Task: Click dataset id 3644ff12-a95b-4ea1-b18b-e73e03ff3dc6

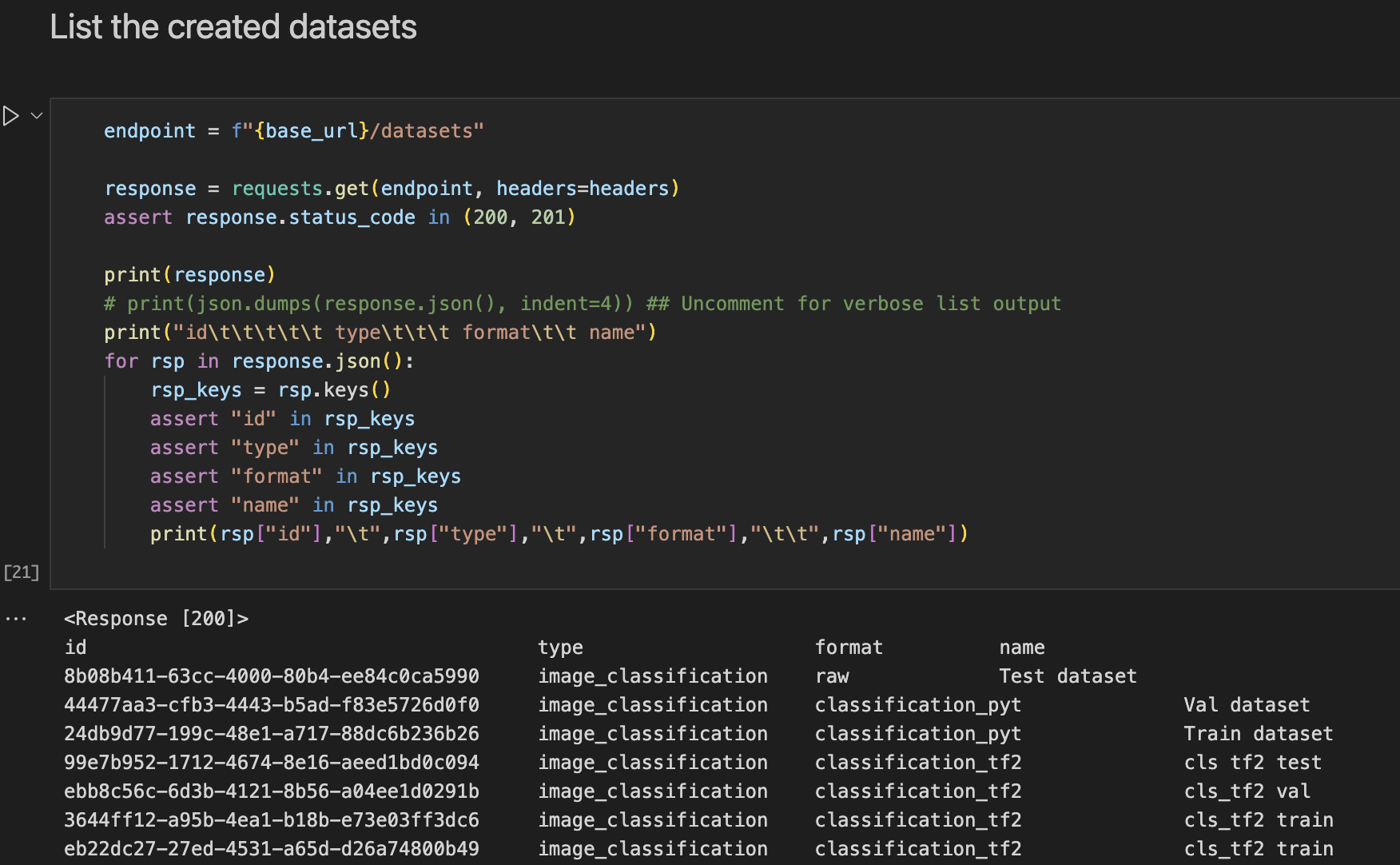Action: [272, 820]
